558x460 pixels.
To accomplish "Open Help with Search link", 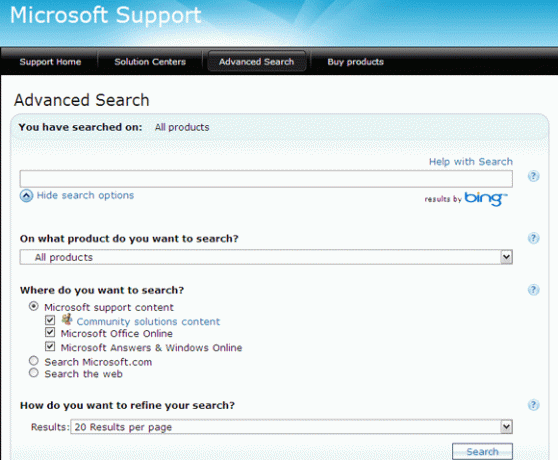I will point(471,162).
